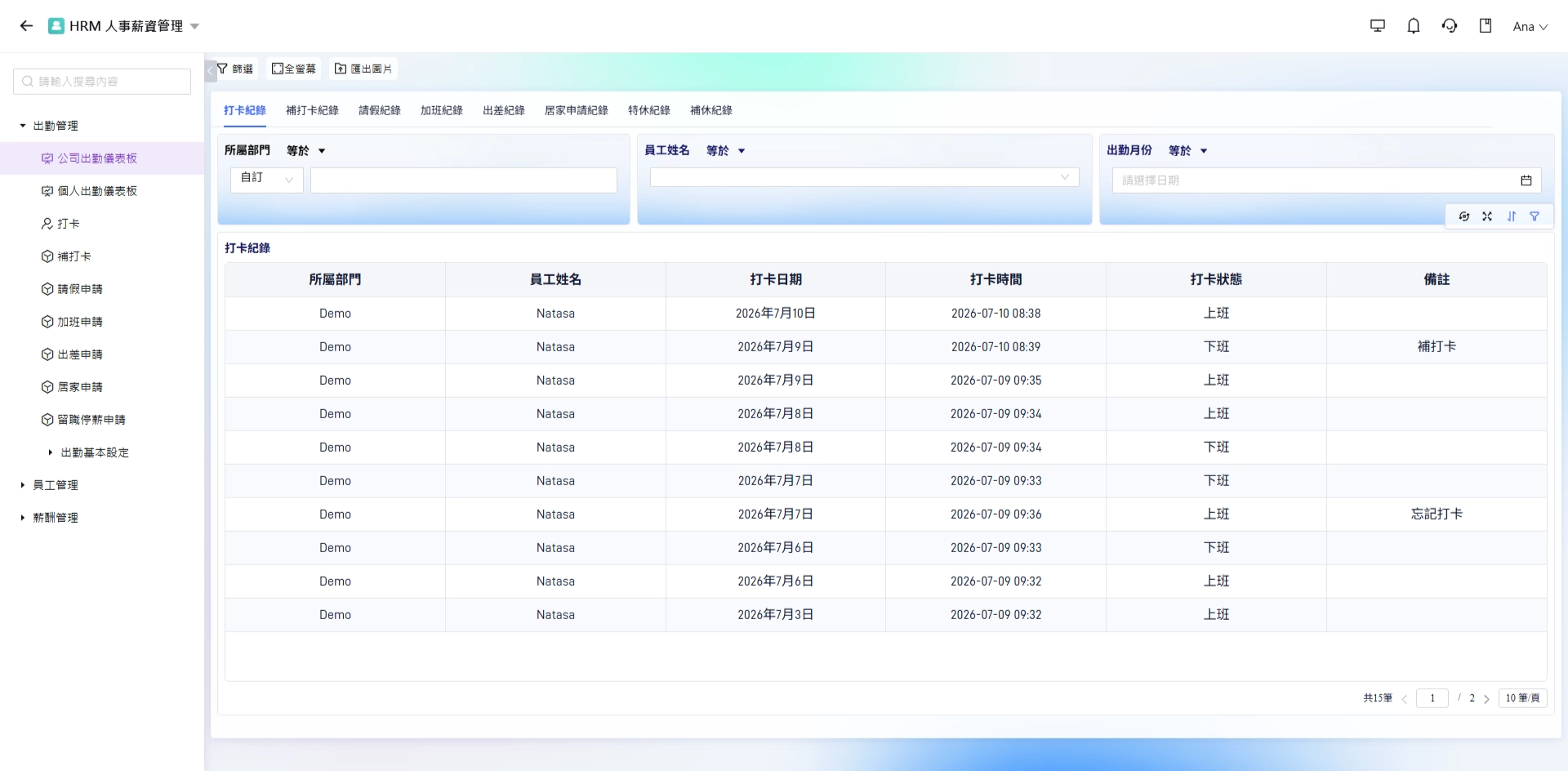This screenshot has width=1568, height=771.
Task: Open 公司出勤儀表板 in the sidebar
Action: pyautogui.click(x=102, y=158)
